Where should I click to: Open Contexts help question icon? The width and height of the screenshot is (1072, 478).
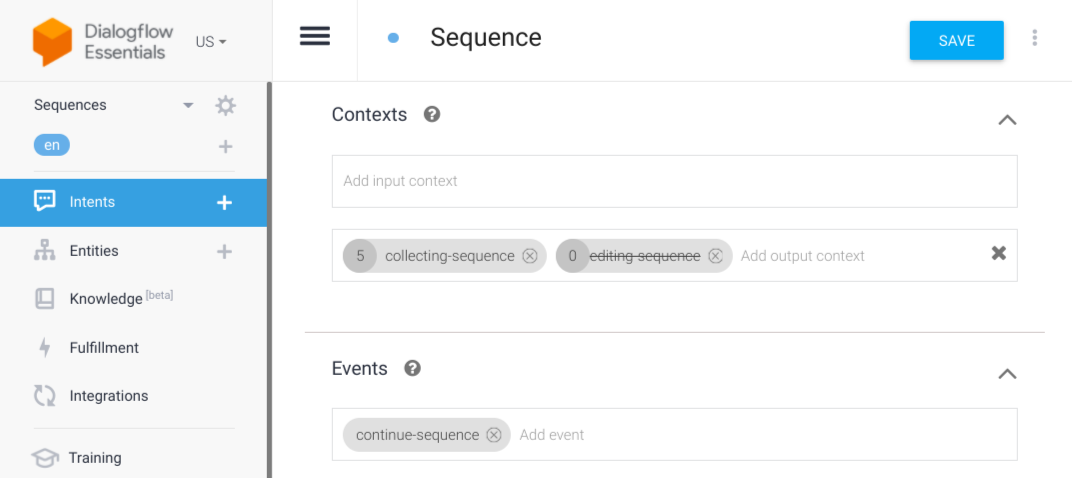[x=432, y=114]
